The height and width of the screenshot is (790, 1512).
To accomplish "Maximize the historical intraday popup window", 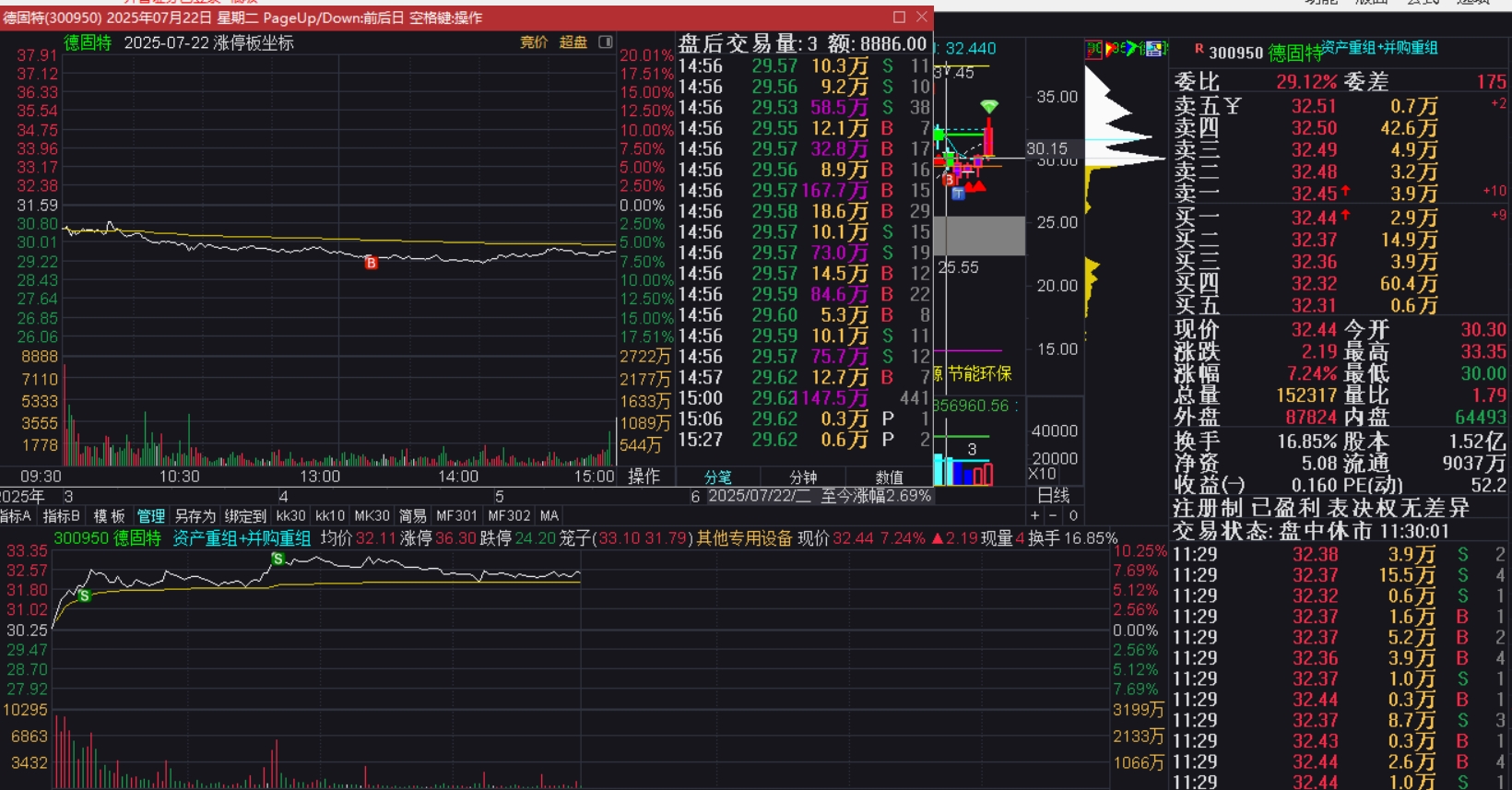I will point(899,17).
